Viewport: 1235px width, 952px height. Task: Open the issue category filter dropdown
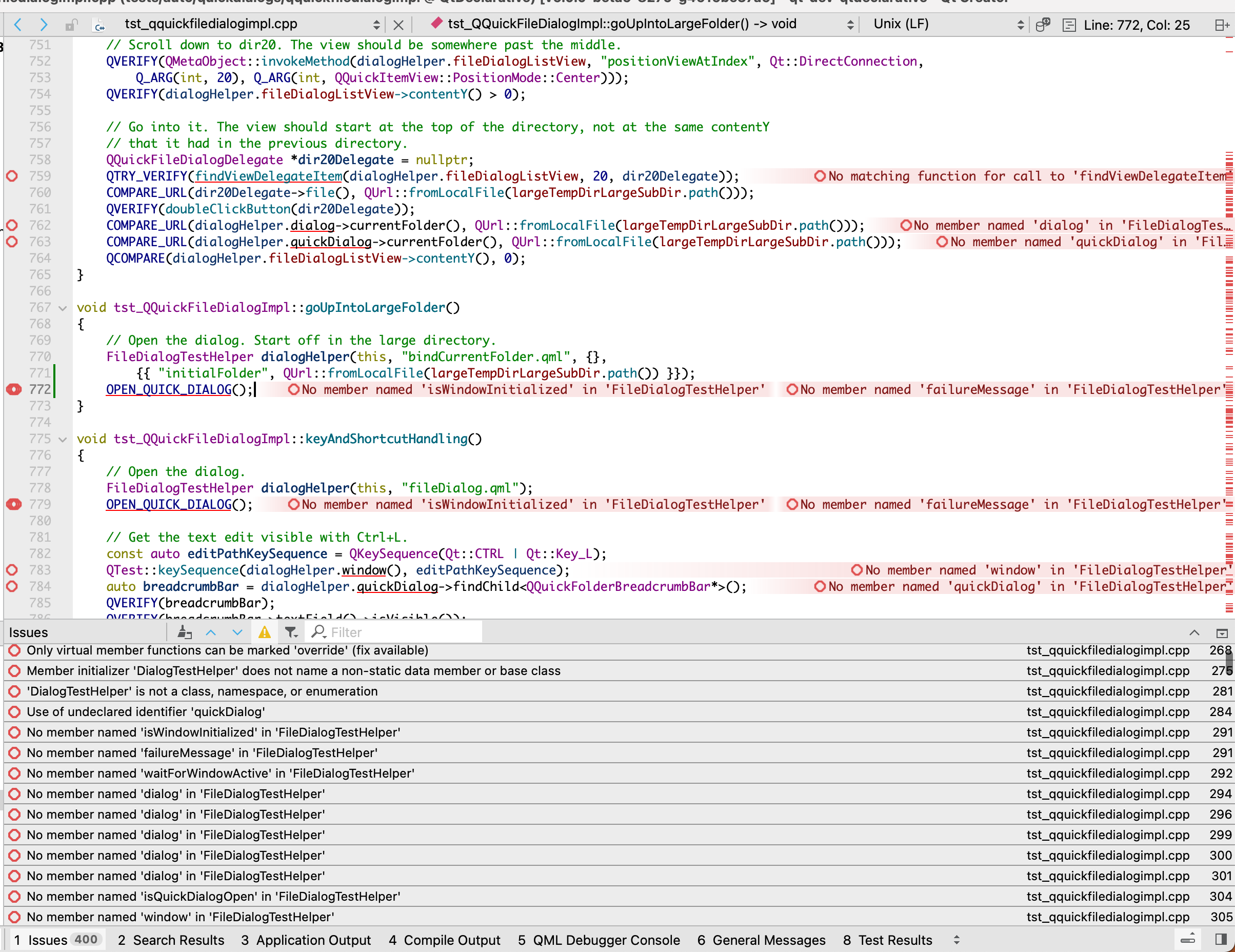pyautogui.click(x=291, y=632)
